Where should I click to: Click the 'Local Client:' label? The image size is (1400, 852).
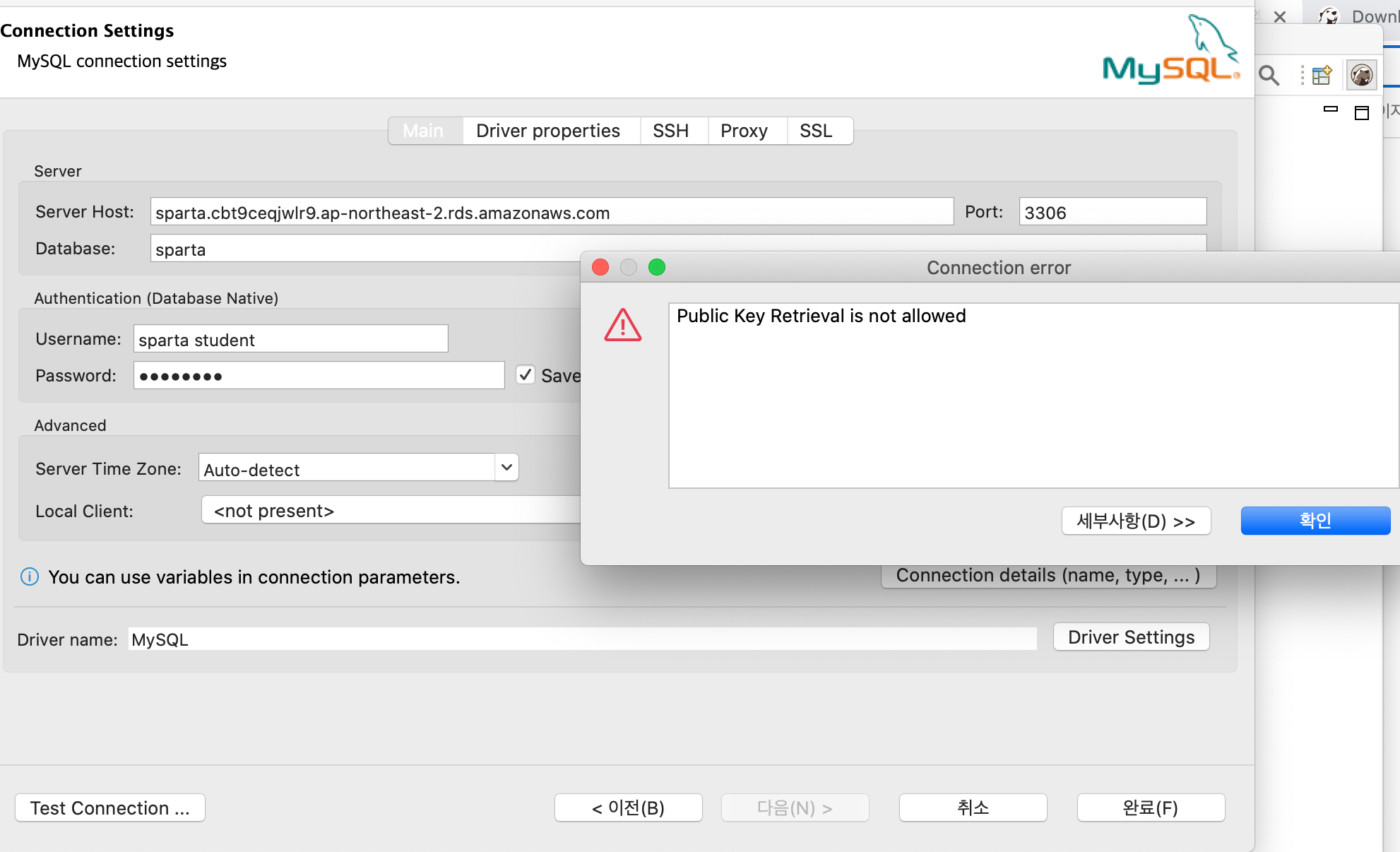84,511
